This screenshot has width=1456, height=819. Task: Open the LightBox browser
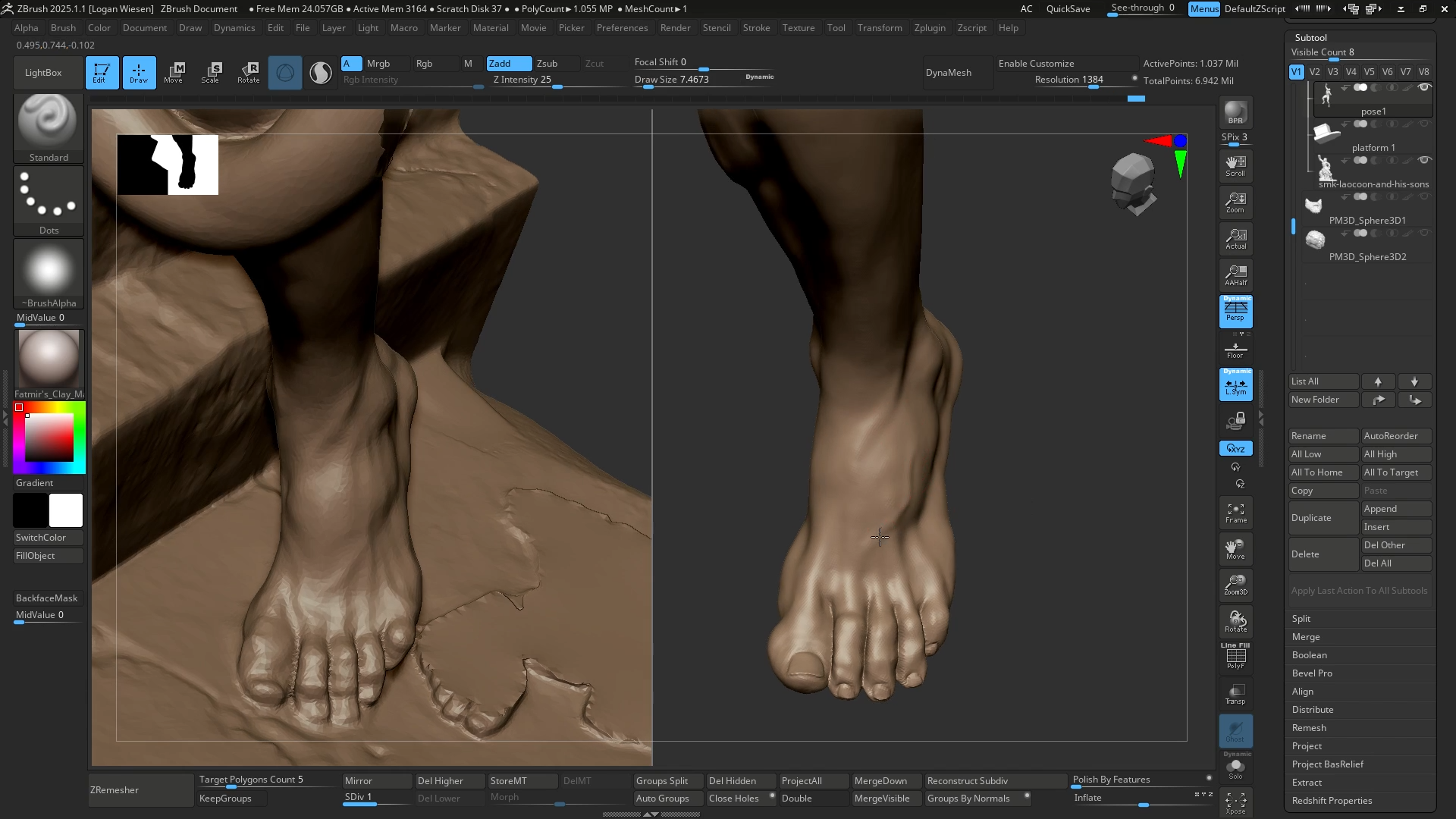(x=48, y=72)
